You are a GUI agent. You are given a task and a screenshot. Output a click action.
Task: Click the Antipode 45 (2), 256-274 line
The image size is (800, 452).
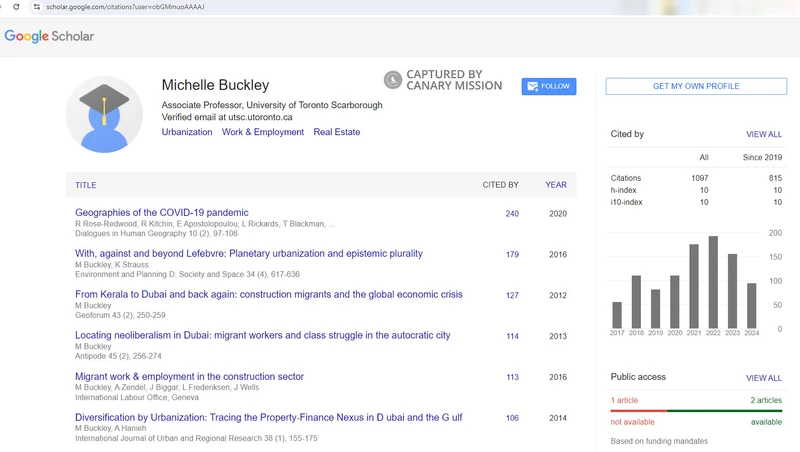(x=118, y=356)
